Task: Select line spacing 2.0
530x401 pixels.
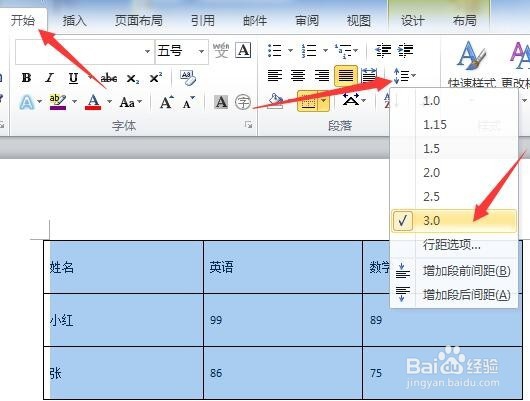Action: [454, 173]
